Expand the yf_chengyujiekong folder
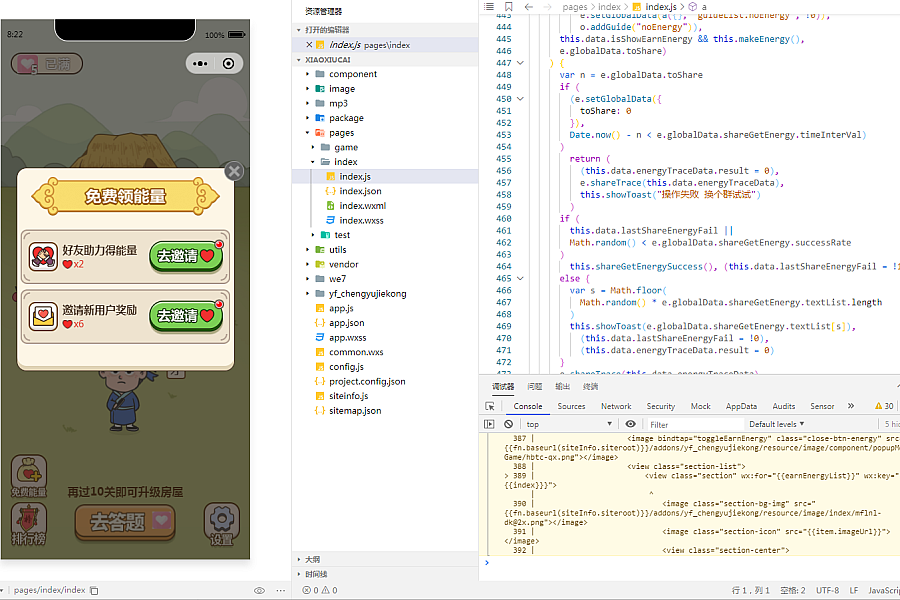The width and height of the screenshot is (900, 600). (x=308, y=293)
